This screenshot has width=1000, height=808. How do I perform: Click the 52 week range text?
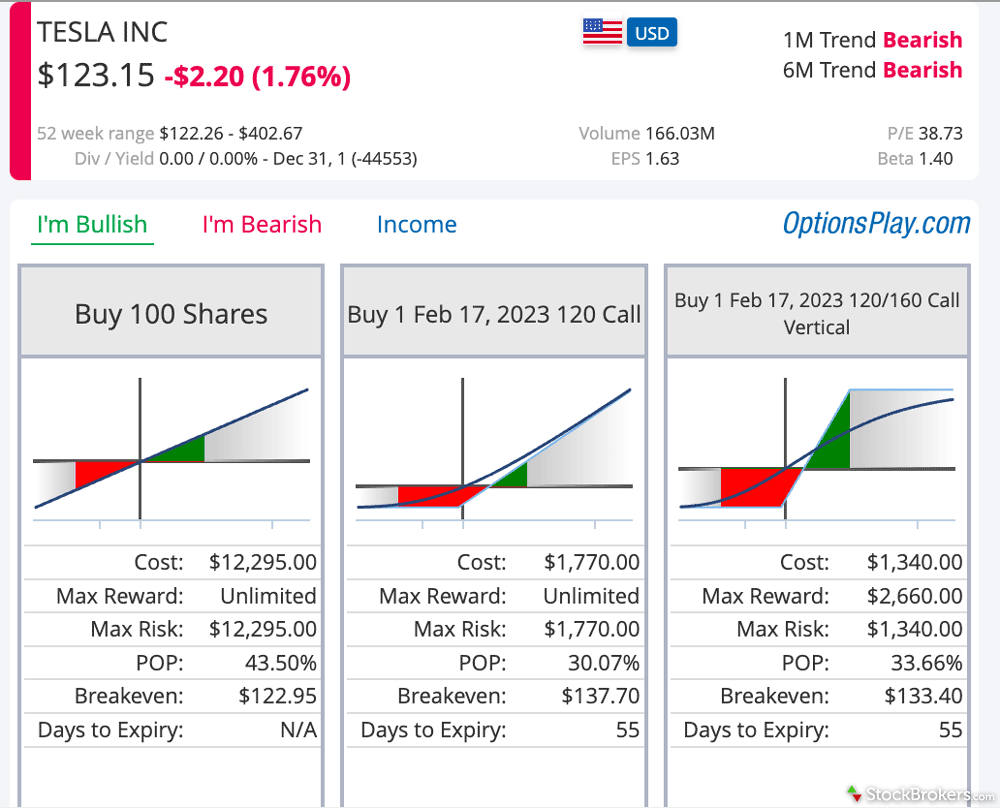click(x=95, y=133)
